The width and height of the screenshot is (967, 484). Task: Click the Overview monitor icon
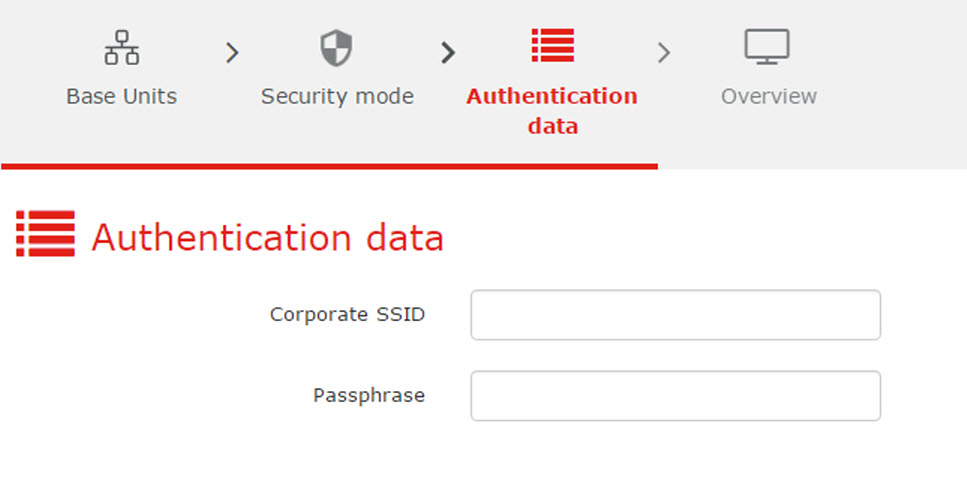coord(767,47)
